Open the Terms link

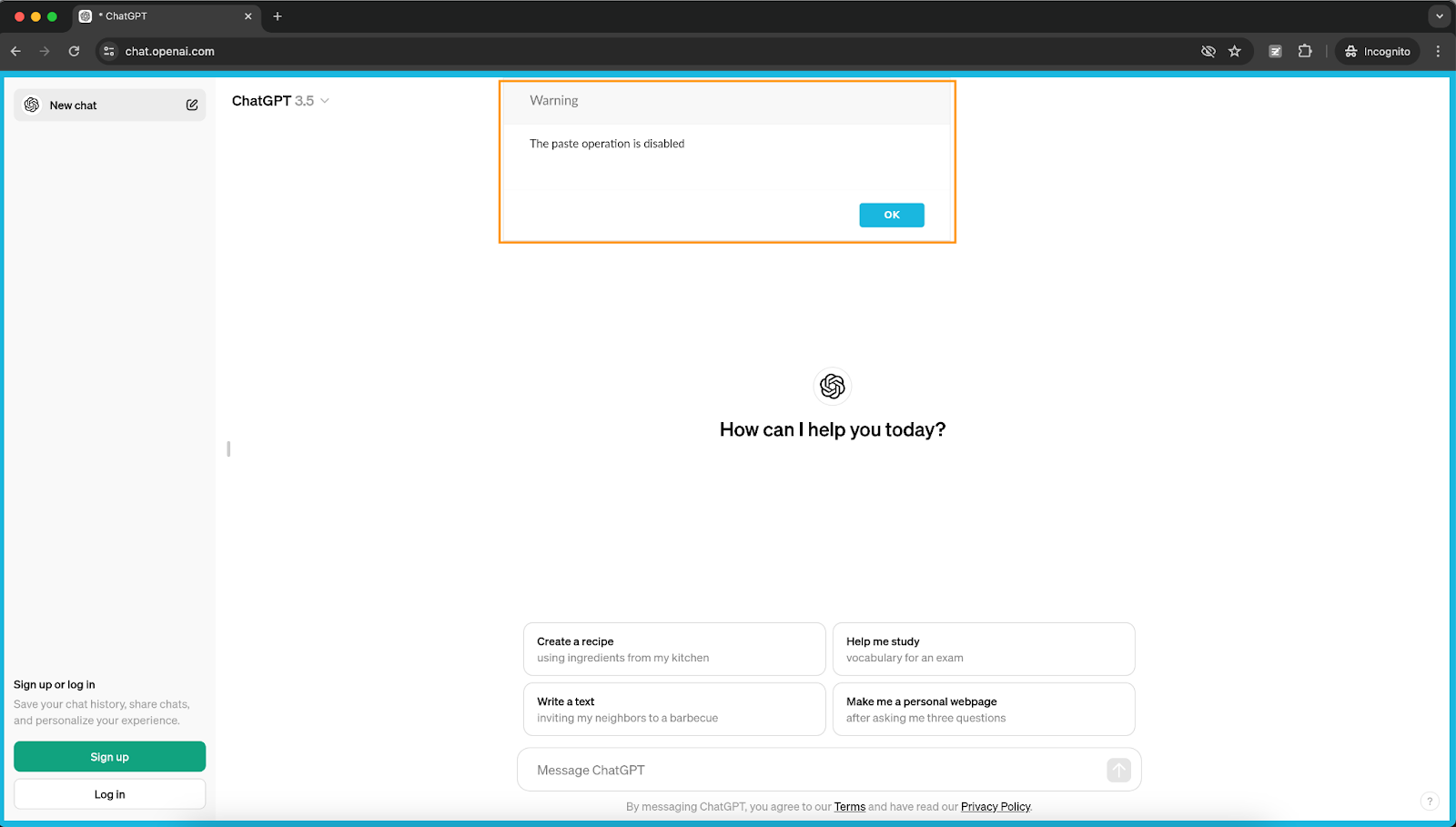(849, 807)
